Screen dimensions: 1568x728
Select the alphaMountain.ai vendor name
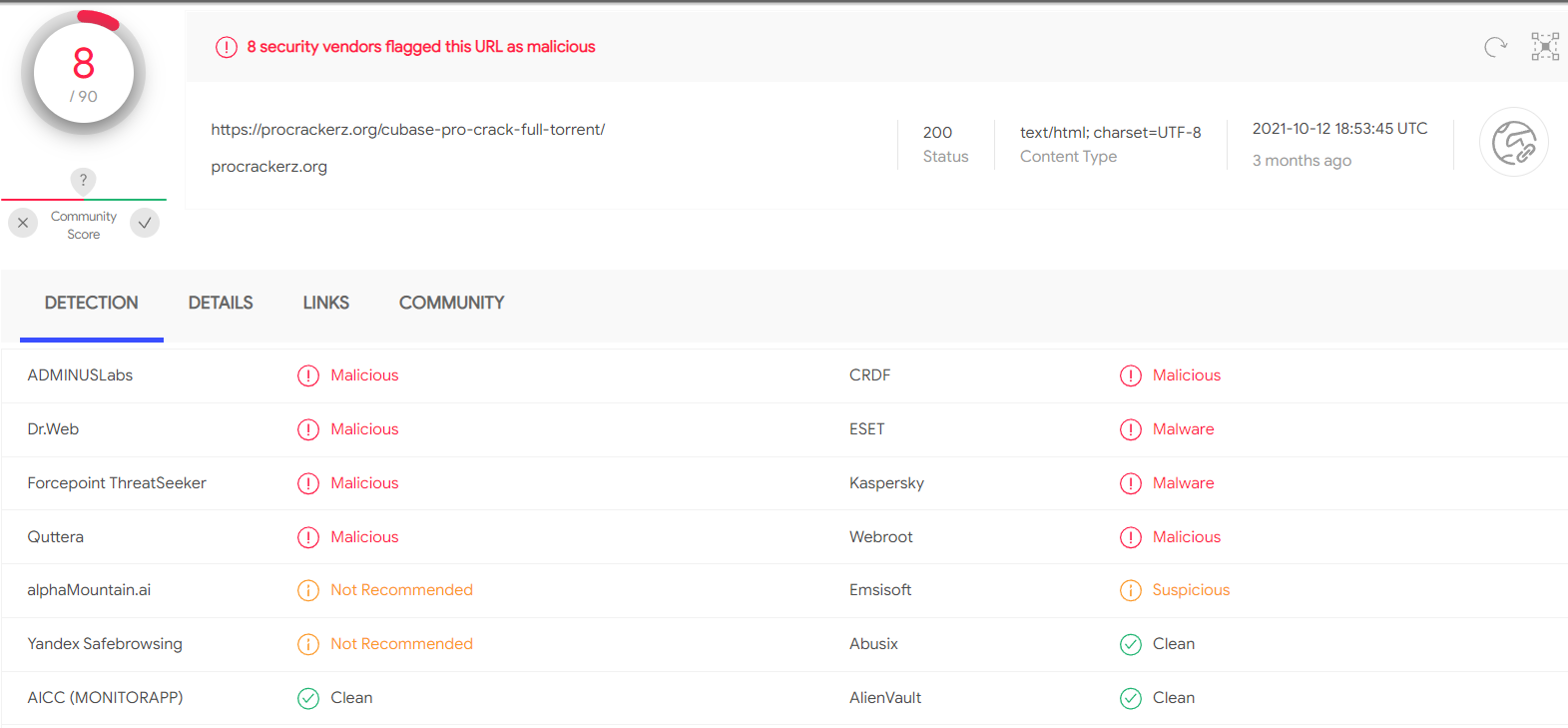point(89,590)
